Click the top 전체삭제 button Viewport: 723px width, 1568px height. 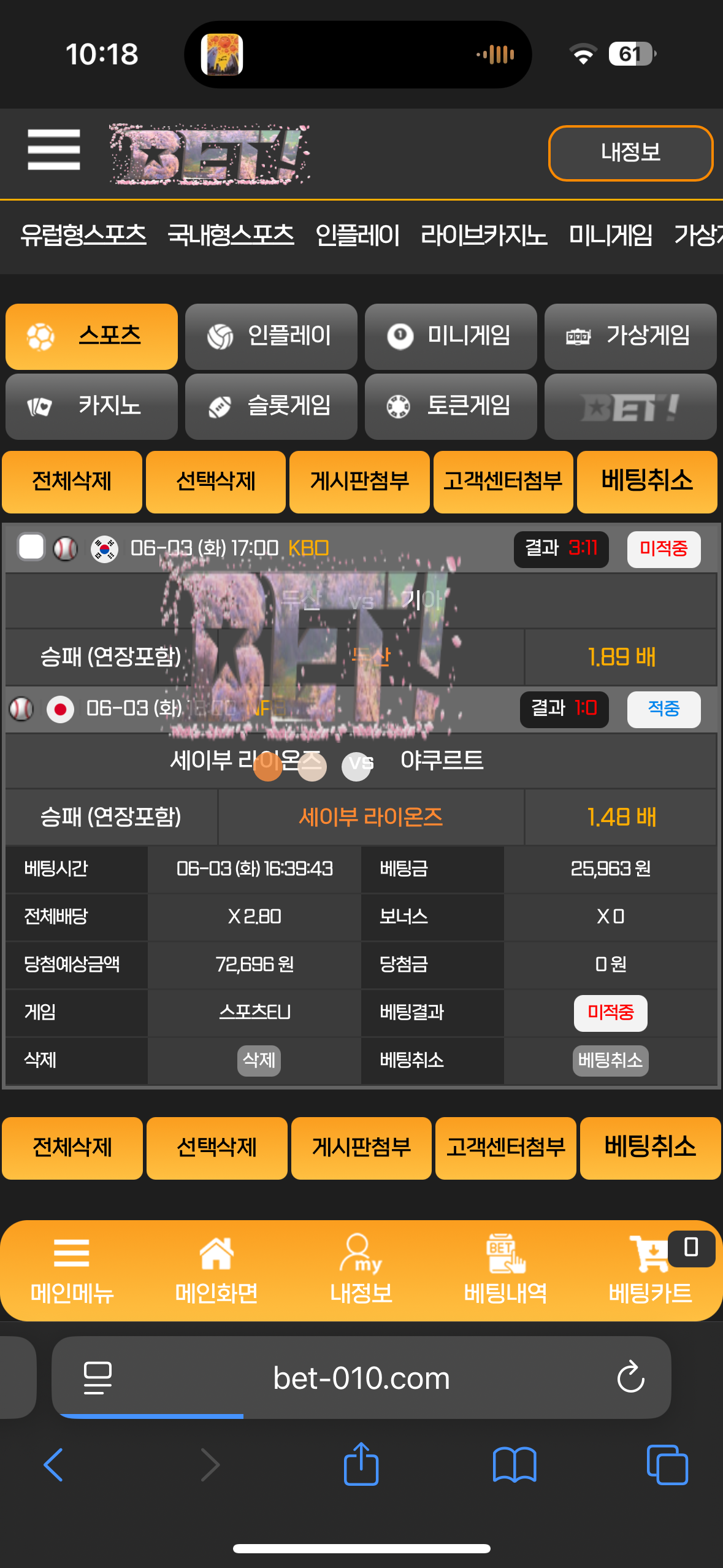click(x=72, y=482)
